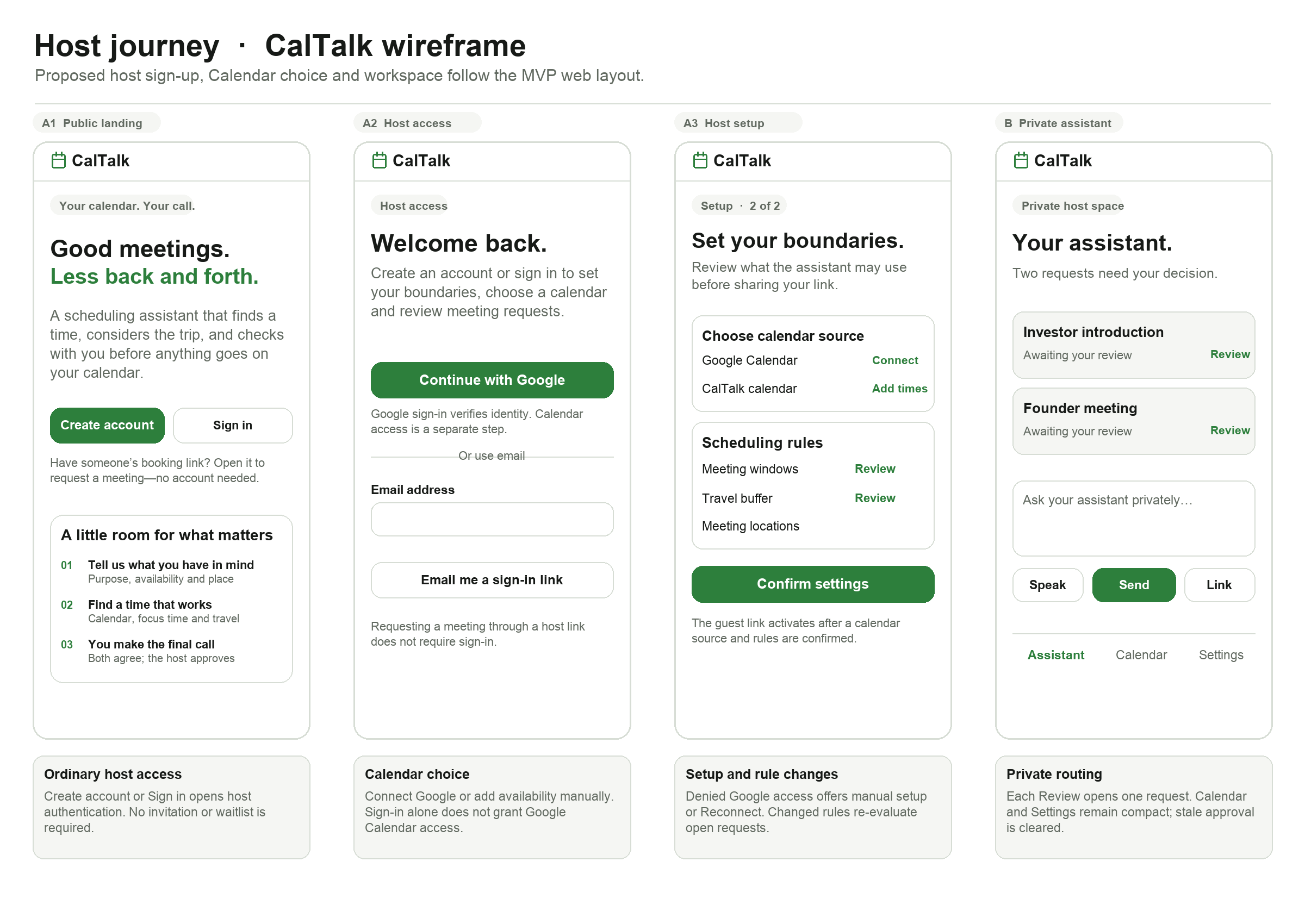Click the Link button
The width and height of the screenshot is (1305, 924).
click(x=1219, y=585)
